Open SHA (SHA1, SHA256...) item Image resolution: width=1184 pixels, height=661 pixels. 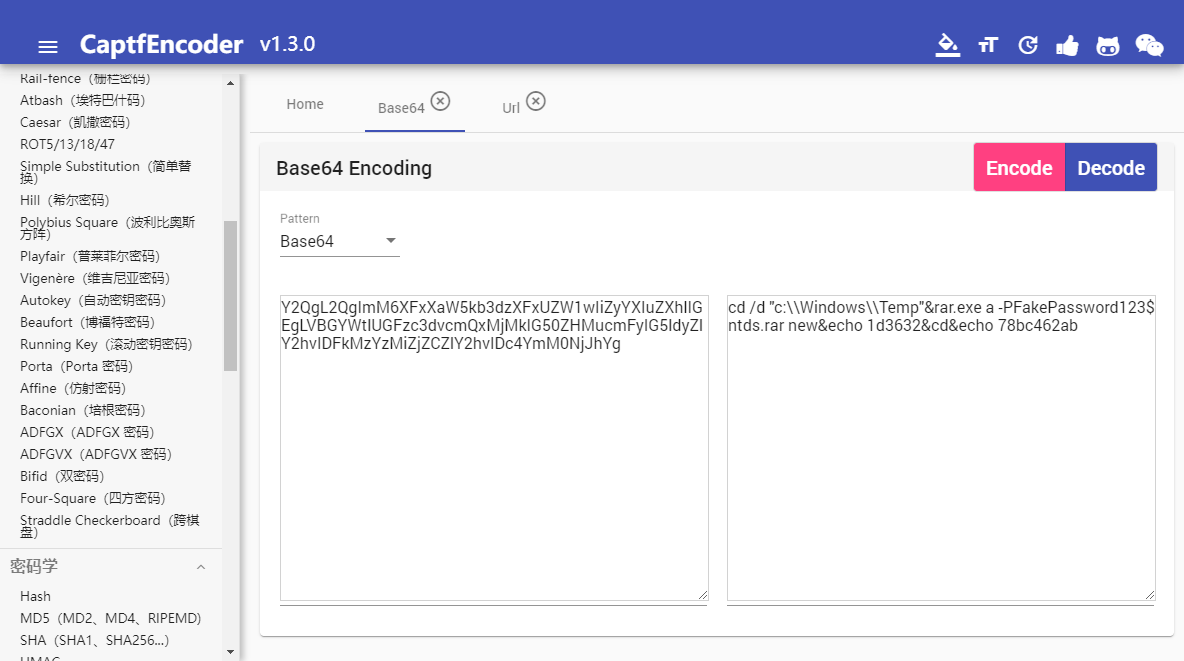click(94, 640)
